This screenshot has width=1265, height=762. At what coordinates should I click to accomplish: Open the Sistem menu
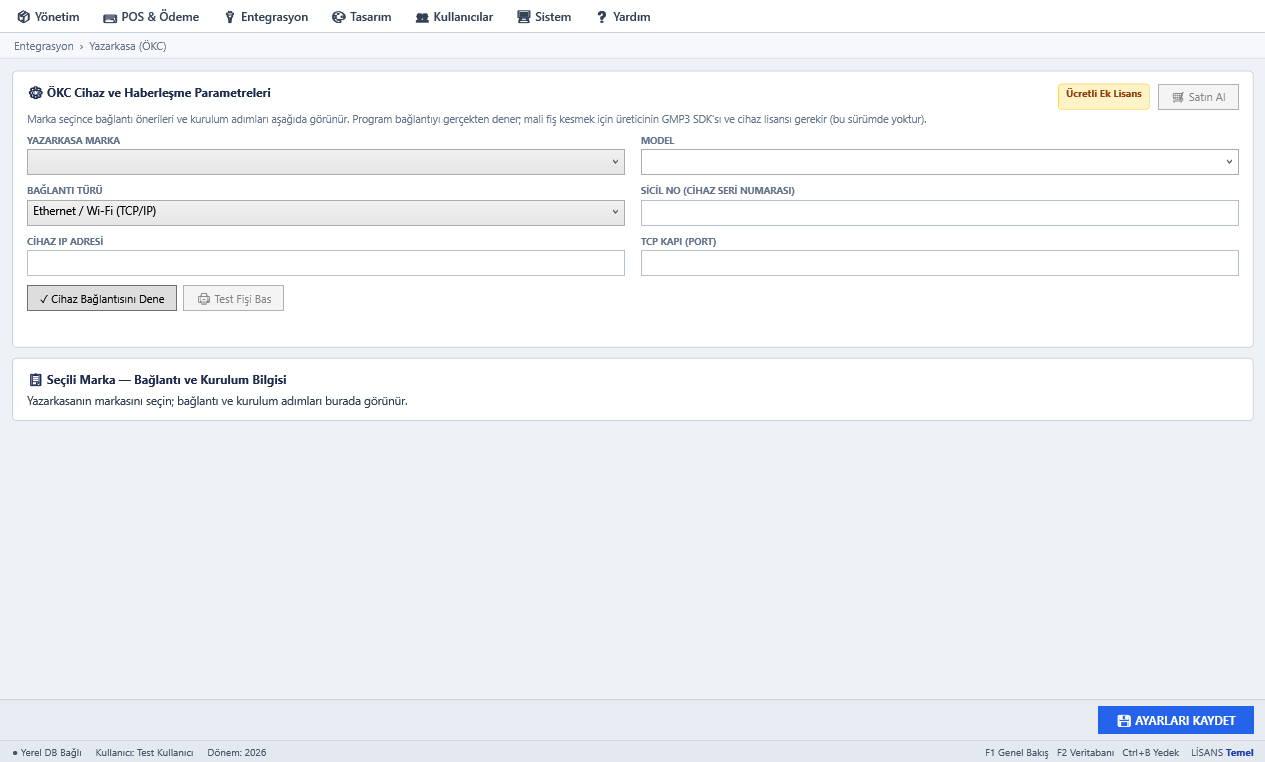point(544,17)
